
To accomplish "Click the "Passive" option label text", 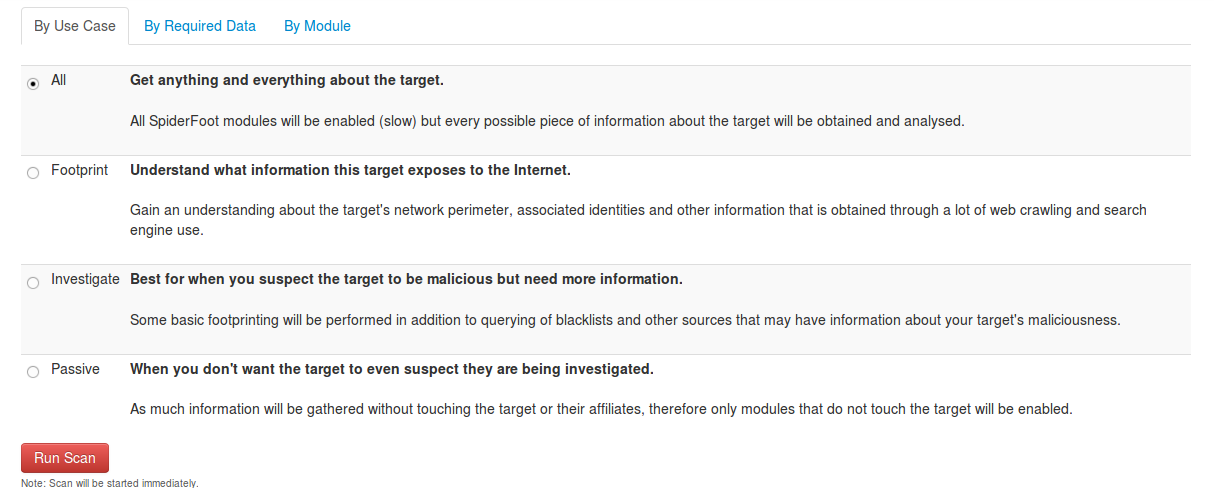I will pyautogui.click(x=76, y=369).
